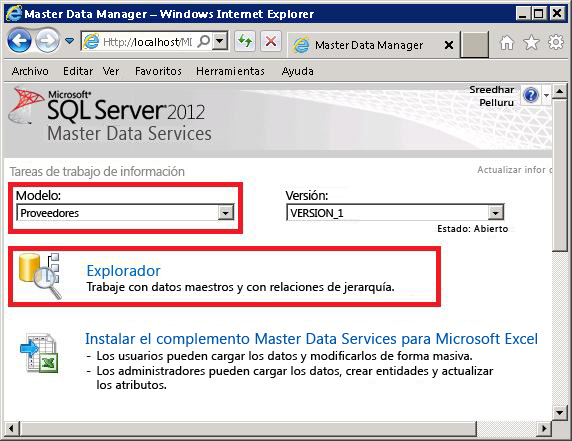
Task: Open the Modelo dropdown showing Proveedores
Action: pos(125,213)
